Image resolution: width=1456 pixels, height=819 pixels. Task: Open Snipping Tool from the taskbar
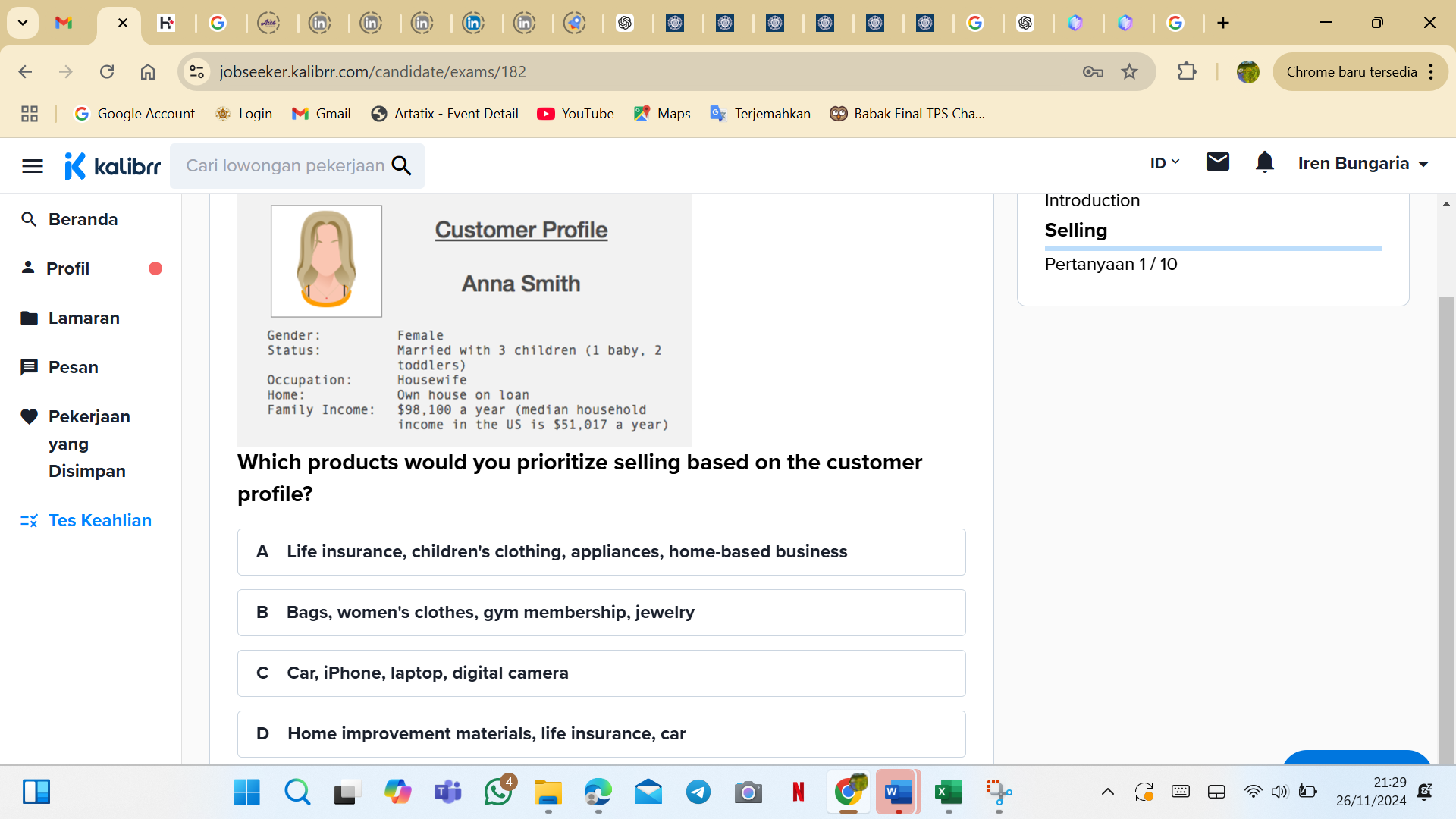point(999,792)
